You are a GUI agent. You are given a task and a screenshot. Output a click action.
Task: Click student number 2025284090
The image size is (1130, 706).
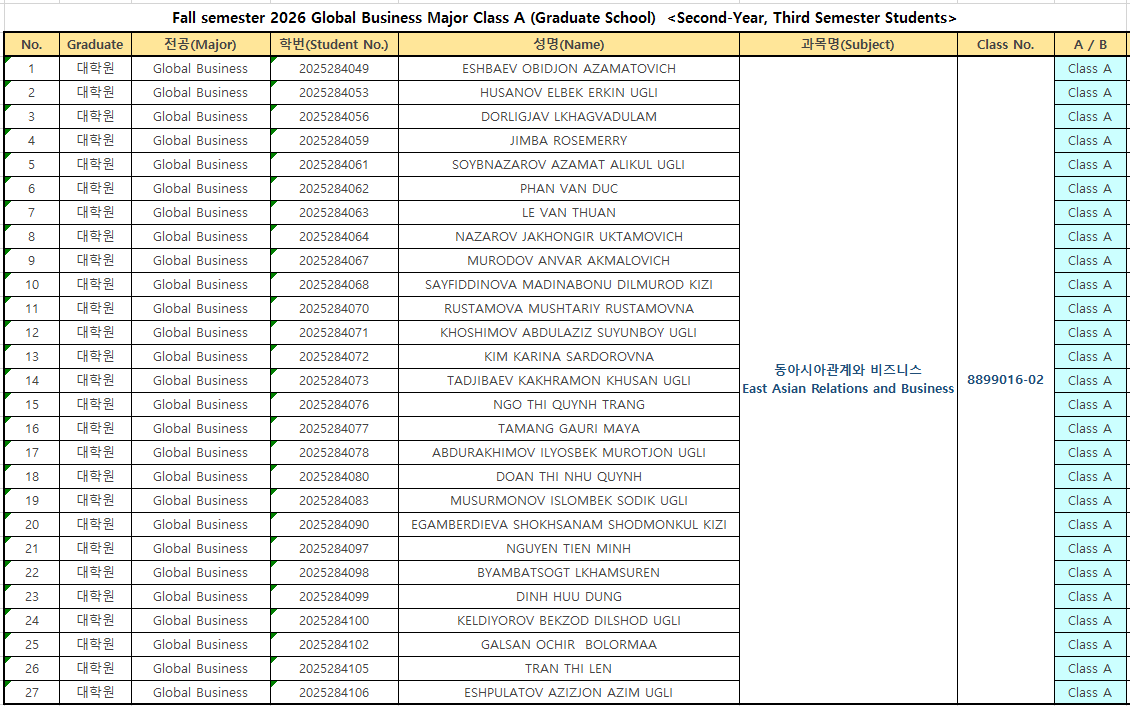tap(334, 524)
